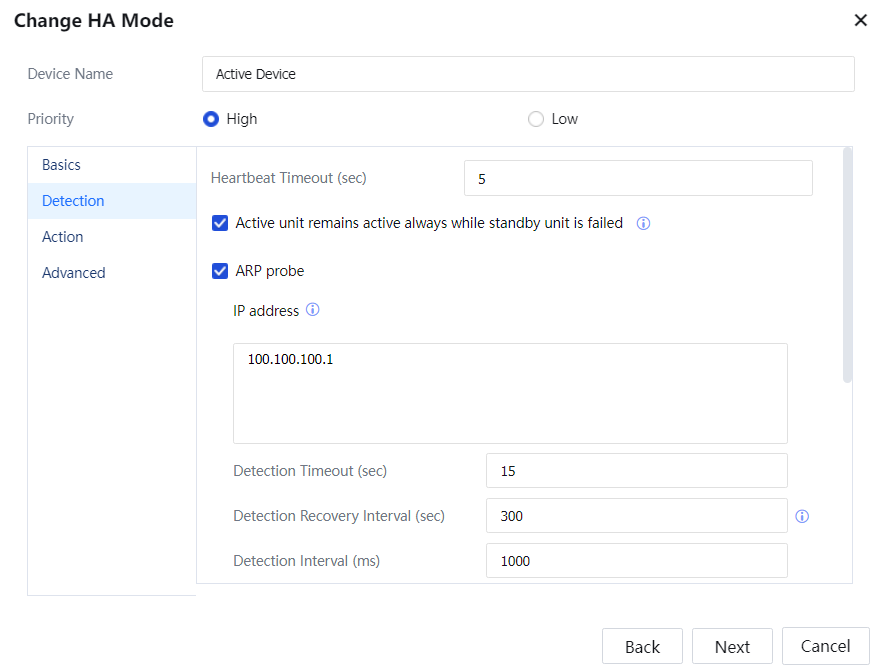The image size is (878, 672).
Task: Go to the Action tab
Action: pos(63,237)
